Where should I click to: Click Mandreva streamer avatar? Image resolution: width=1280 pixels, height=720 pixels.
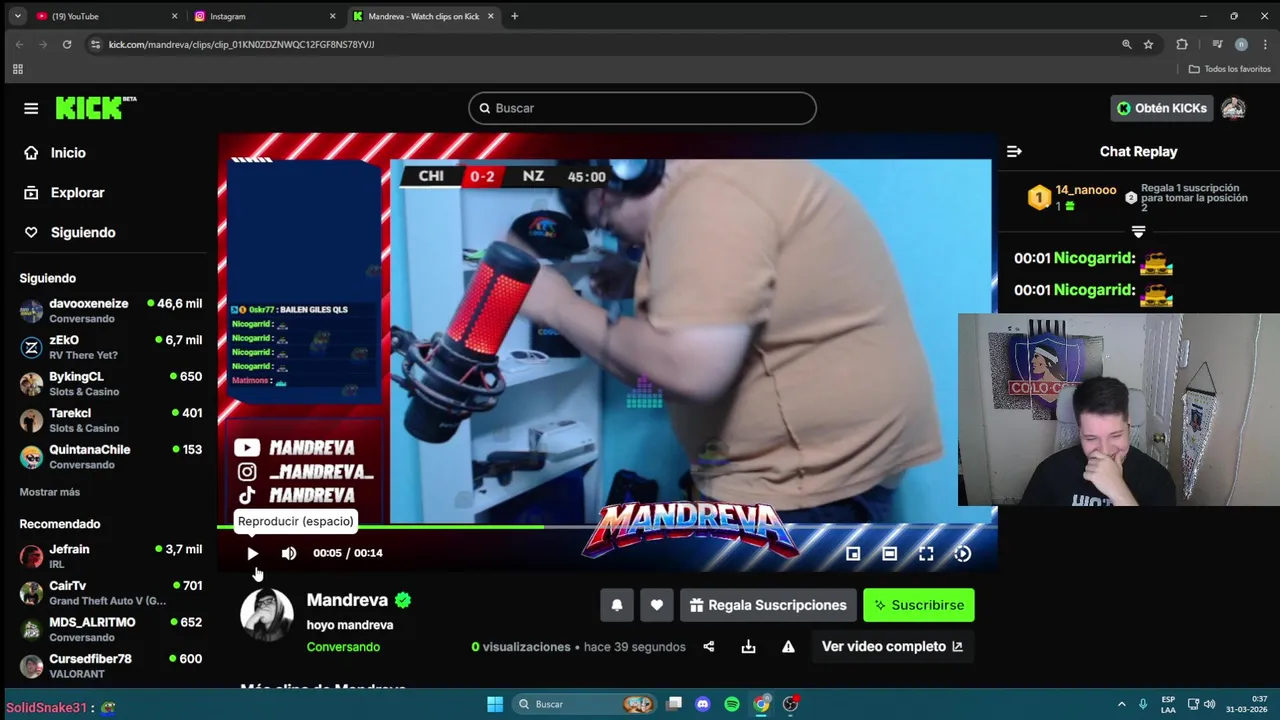point(267,614)
